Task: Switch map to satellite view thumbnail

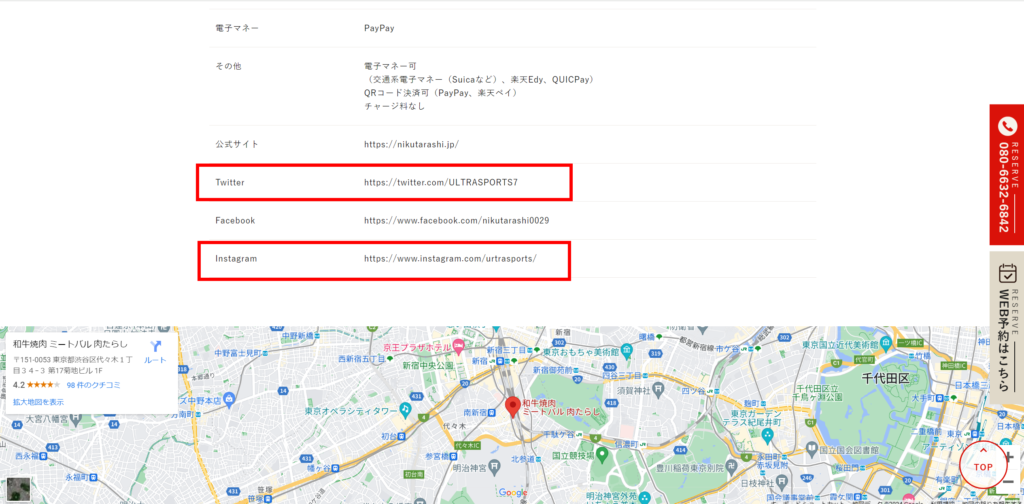Action: (x=17, y=489)
